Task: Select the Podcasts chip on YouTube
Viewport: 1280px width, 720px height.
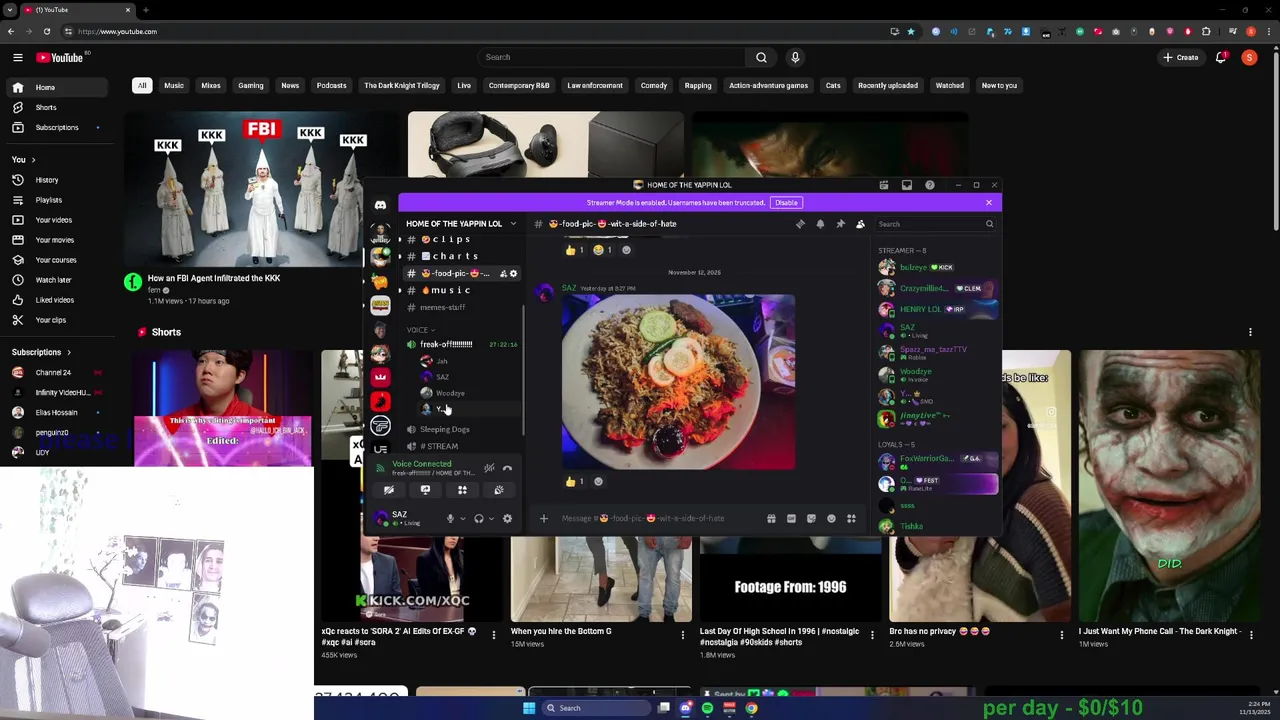Action: tap(332, 85)
